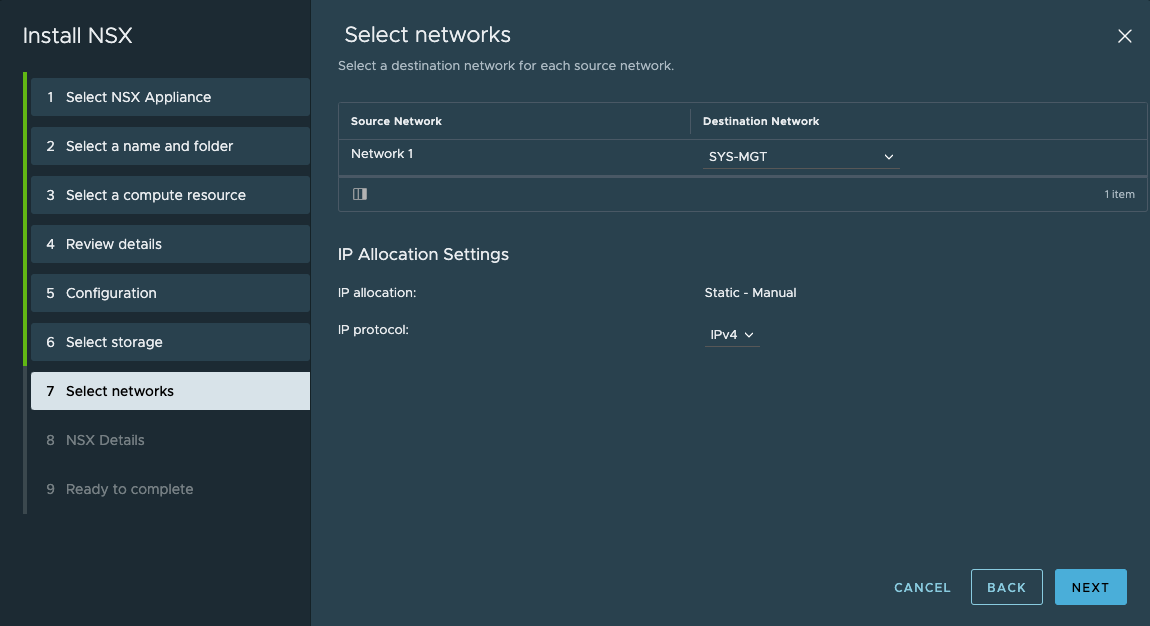Go to step 6 Select storage
This screenshot has width=1150, height=626.
pos(170,342)
